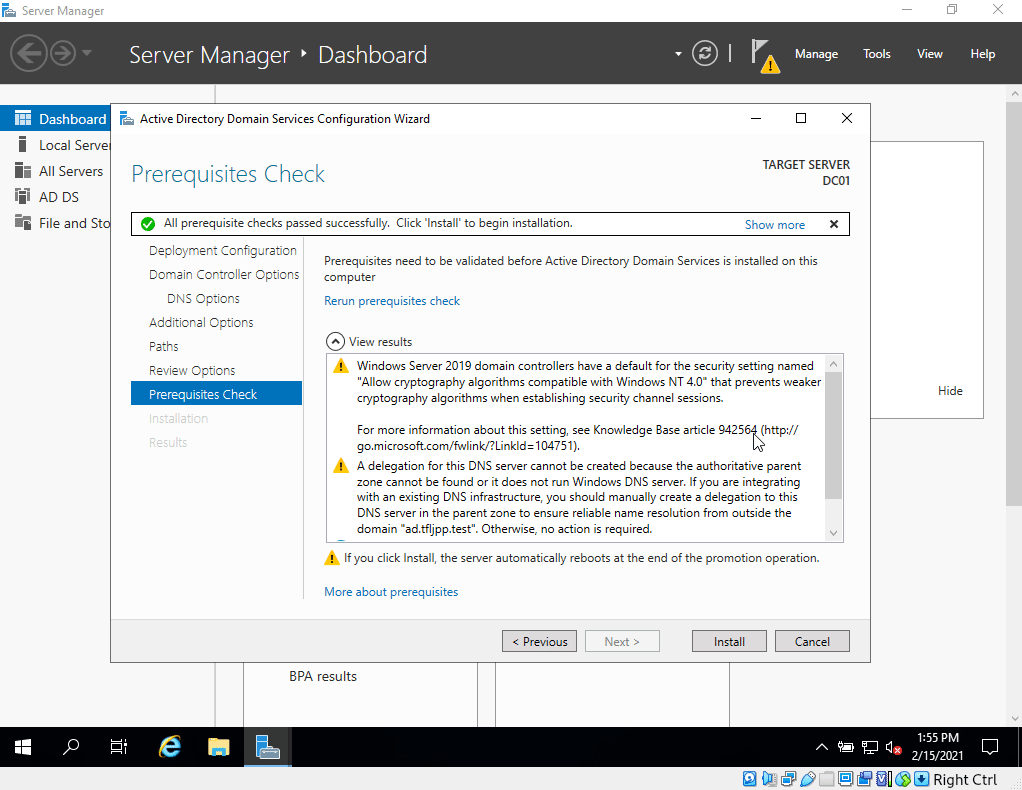Open Internet Explorer from the taskbar
This screenshot has height=790, width=1022.
pos(170,747)
